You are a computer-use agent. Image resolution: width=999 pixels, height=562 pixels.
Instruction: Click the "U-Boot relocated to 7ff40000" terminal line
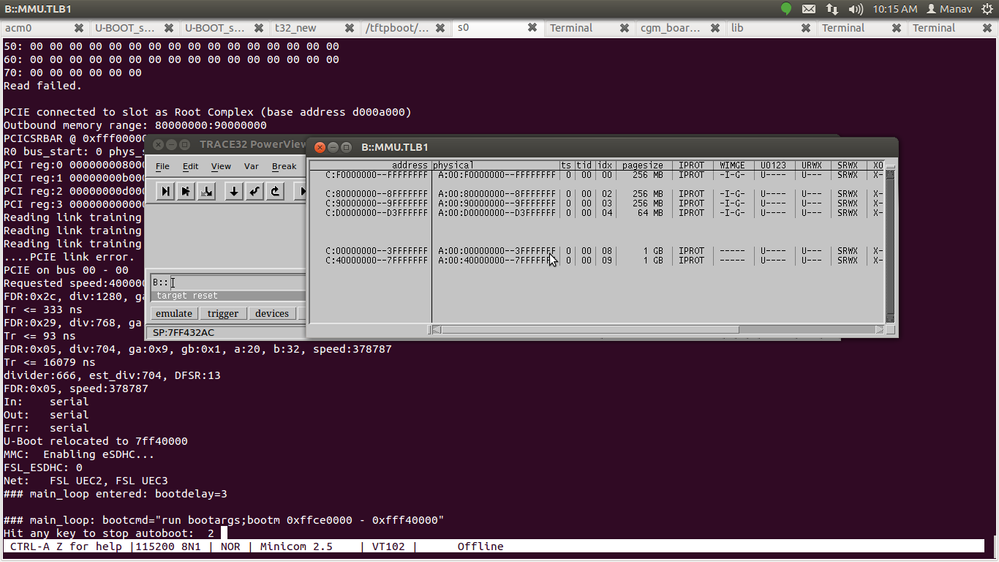coord(96,441)
